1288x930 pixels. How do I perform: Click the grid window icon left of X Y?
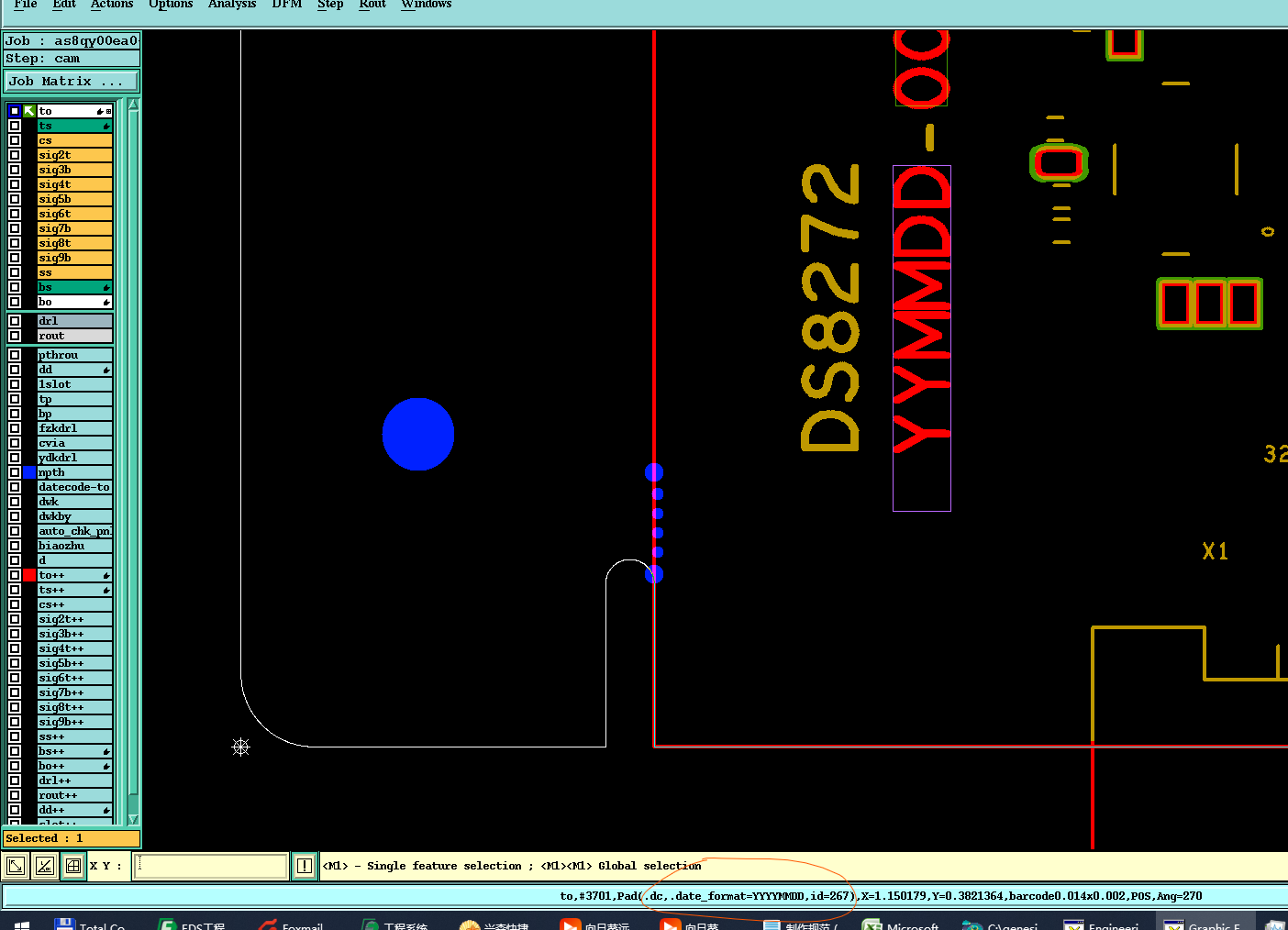73,865
